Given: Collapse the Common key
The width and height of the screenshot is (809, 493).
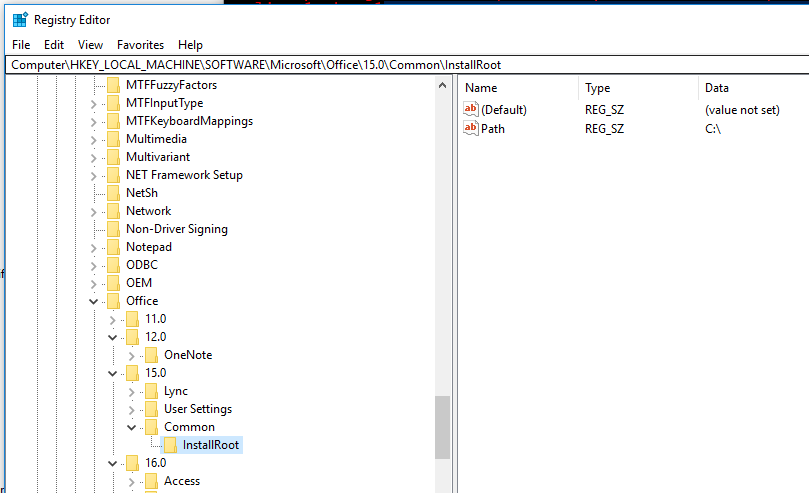Looking at the screenshot, I should pos(132,428).
